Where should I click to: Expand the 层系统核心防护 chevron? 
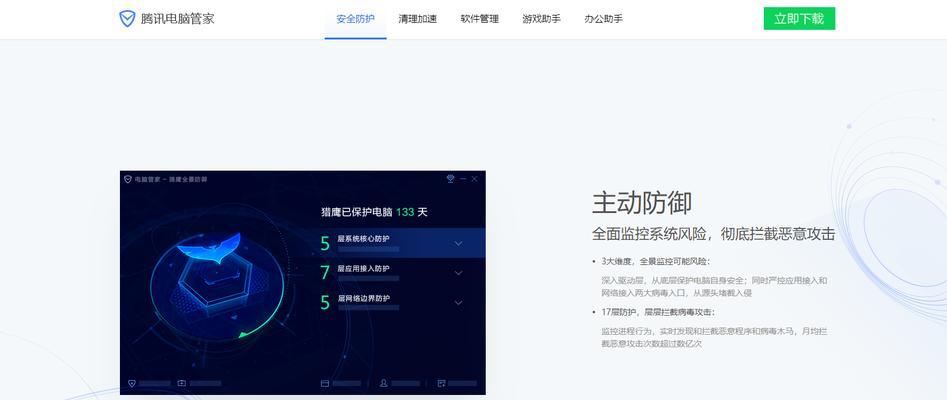pos(458,244)
